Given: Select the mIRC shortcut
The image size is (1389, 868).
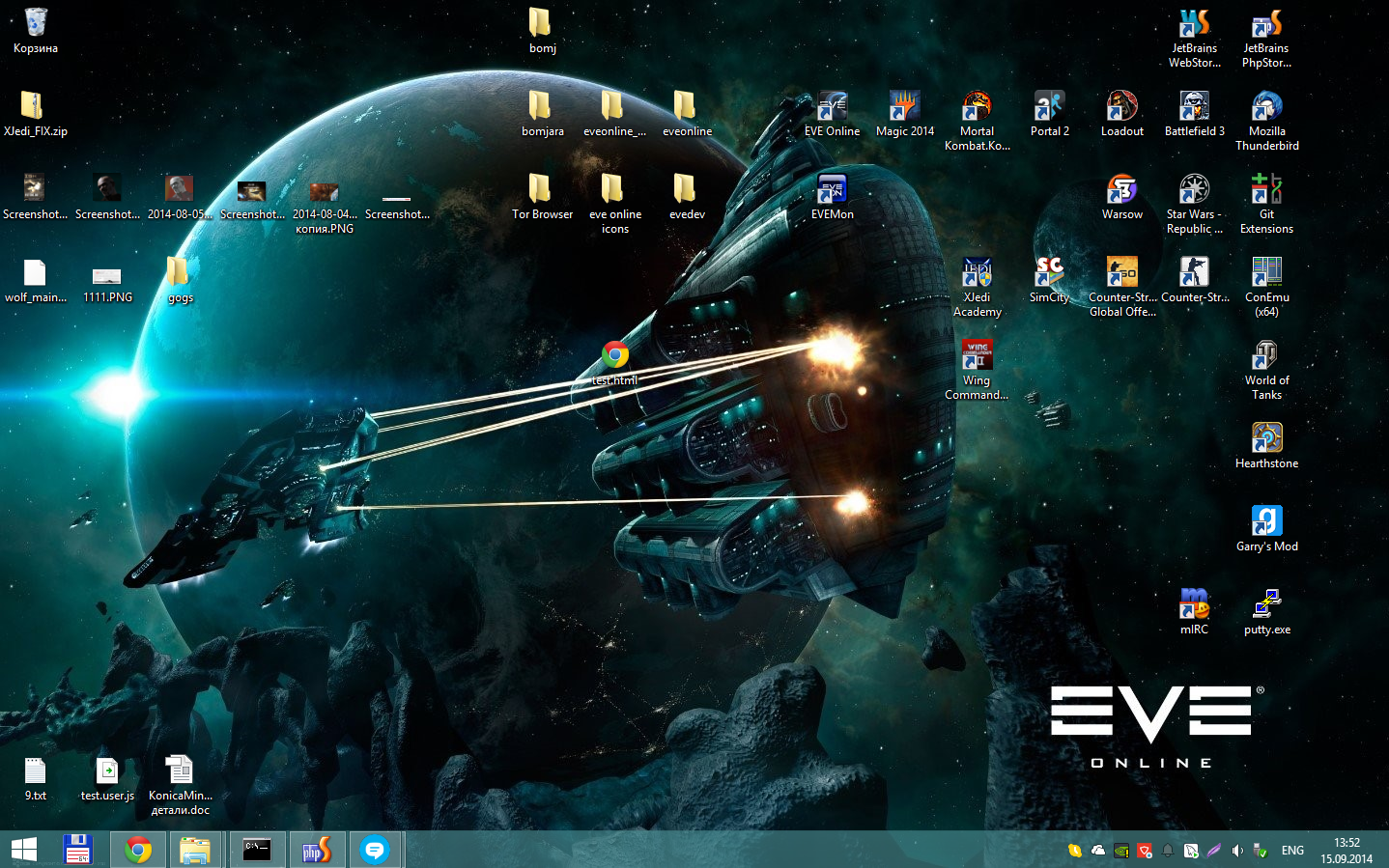Looking at the screenshot, I should click(1194, 612).
